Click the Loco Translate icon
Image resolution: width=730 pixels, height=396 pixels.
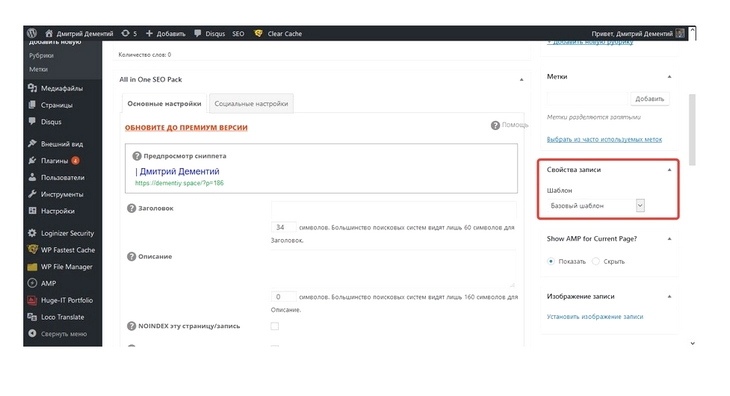click(x=32, y=317)
